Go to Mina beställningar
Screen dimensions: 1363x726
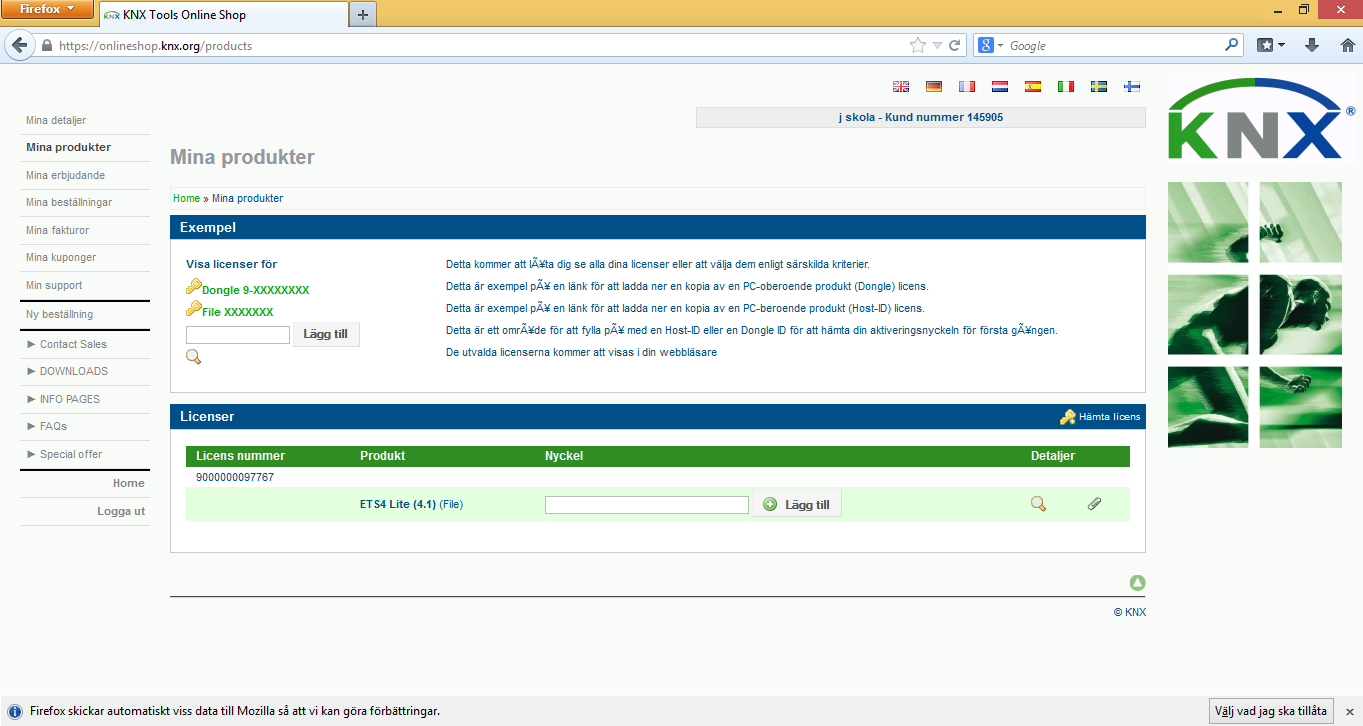coord(69,202)
